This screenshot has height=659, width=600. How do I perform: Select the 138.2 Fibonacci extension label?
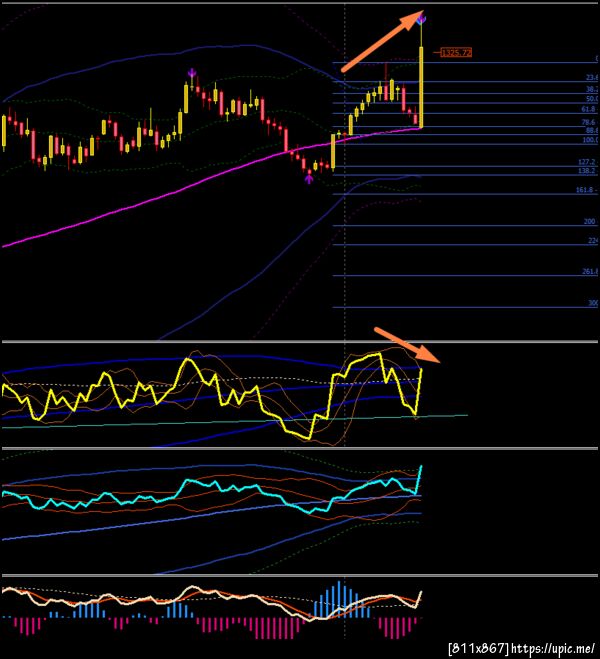pyautogui.click(x=588, y=171)
